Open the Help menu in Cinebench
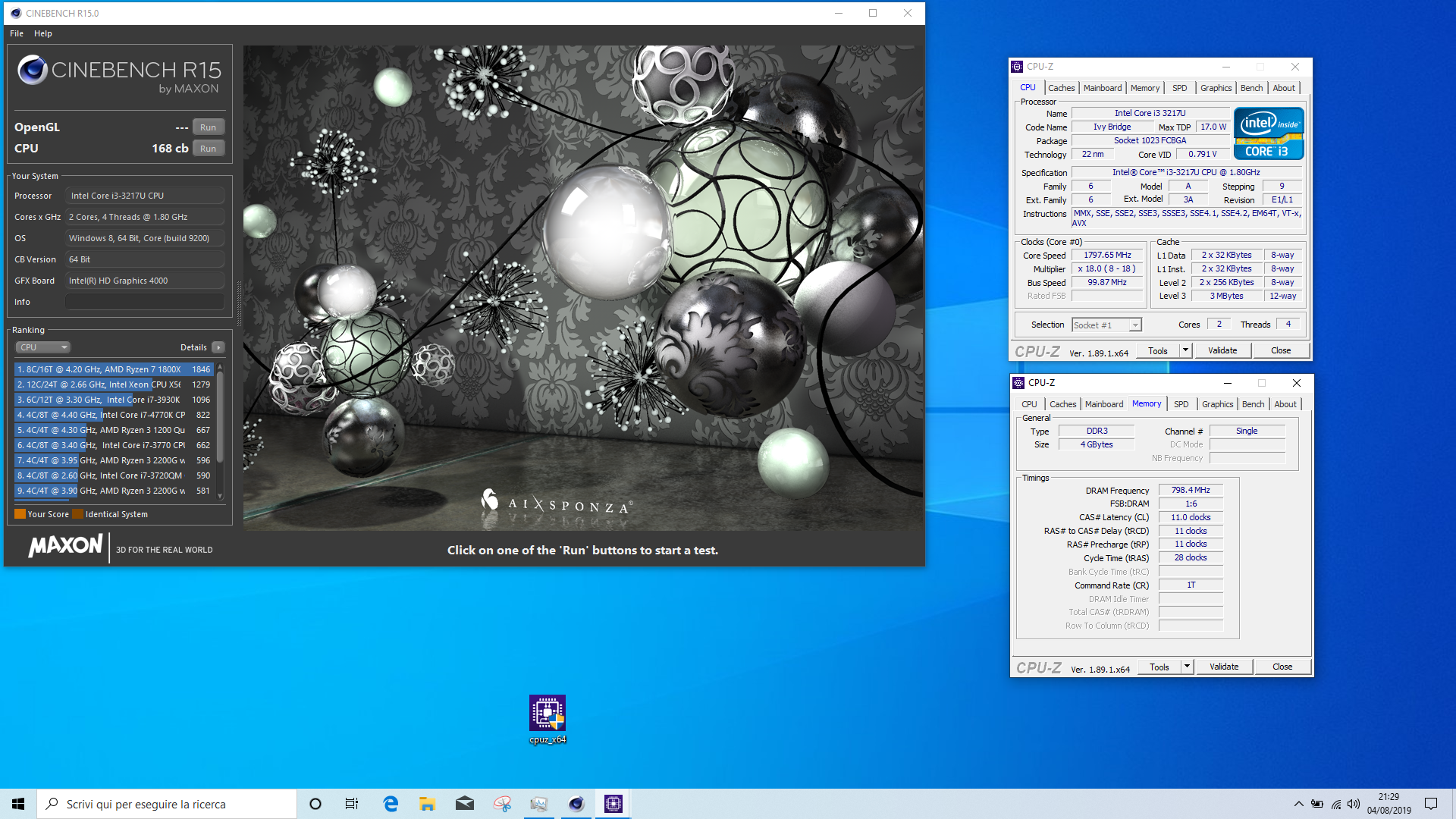The width and height of the screenshot is (1456, 819). coord(43,33)
